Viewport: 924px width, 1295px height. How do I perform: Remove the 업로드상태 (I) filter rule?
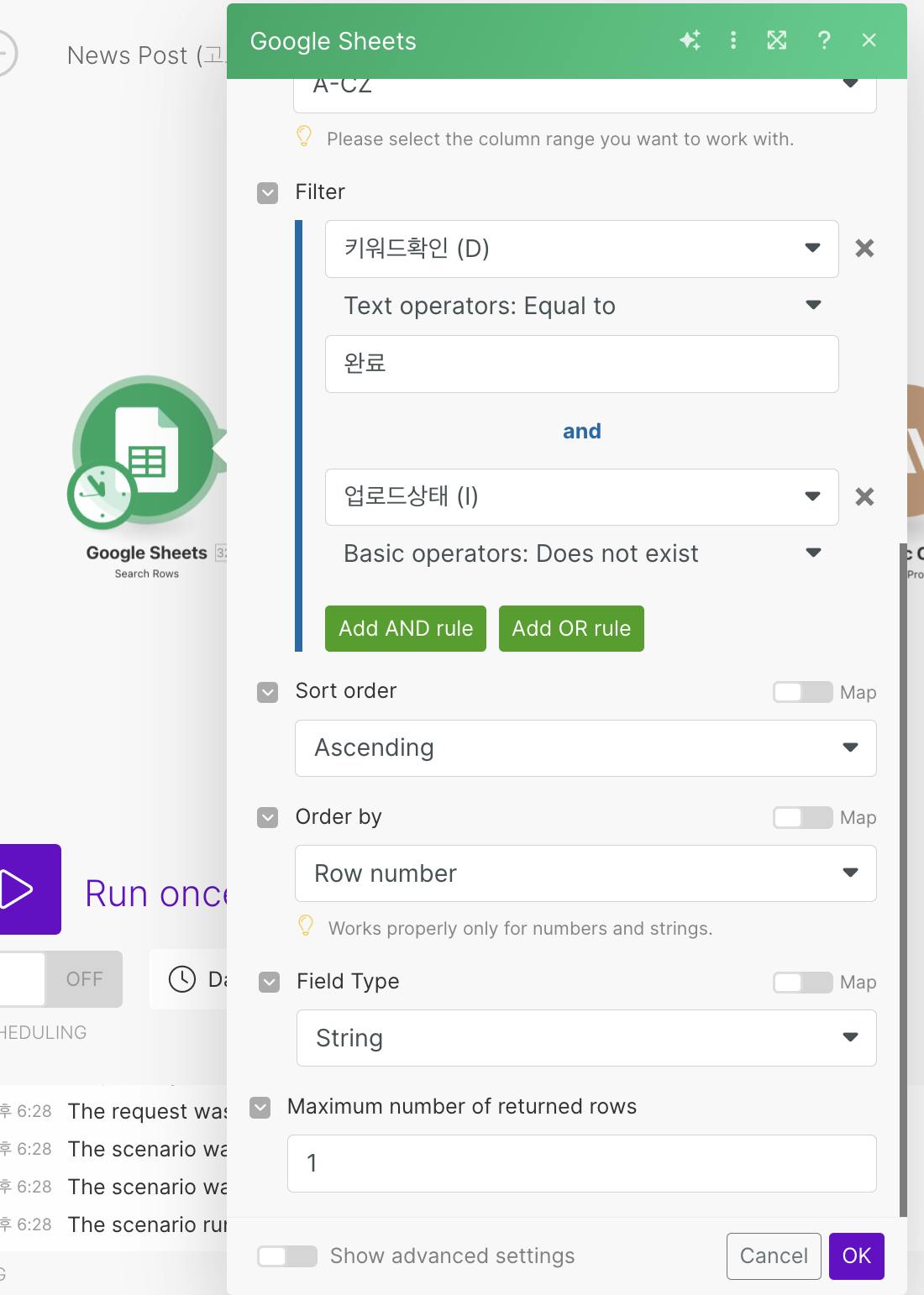tap(864, 497)
